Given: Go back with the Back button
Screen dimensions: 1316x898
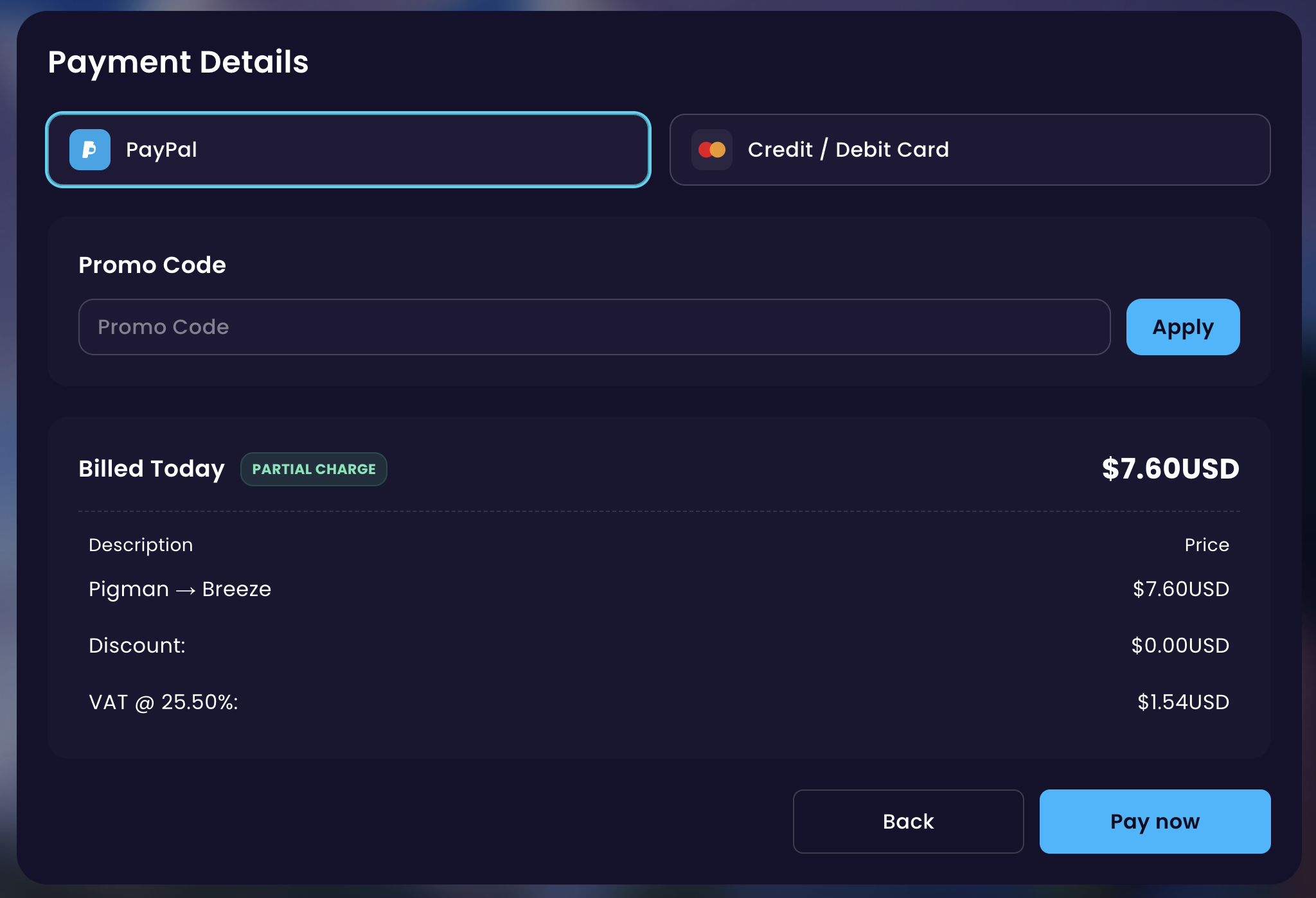Looking at the screenshot, I should click(907, 821).
